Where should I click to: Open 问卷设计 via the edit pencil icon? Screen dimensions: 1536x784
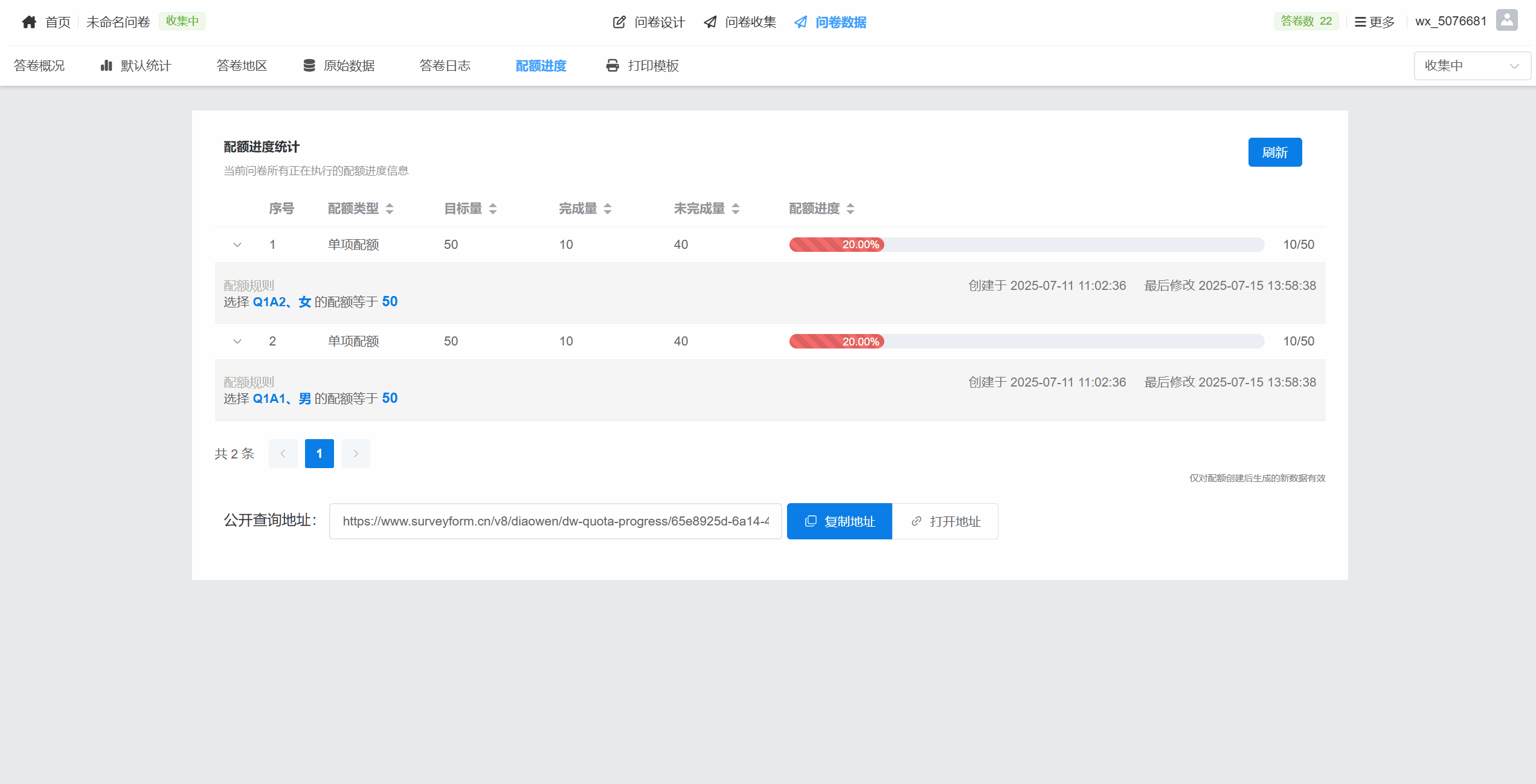coord(619,22)
